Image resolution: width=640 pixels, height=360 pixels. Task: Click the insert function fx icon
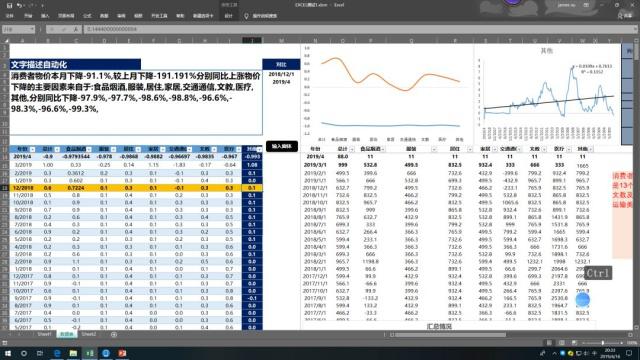[x=76, y=29]
